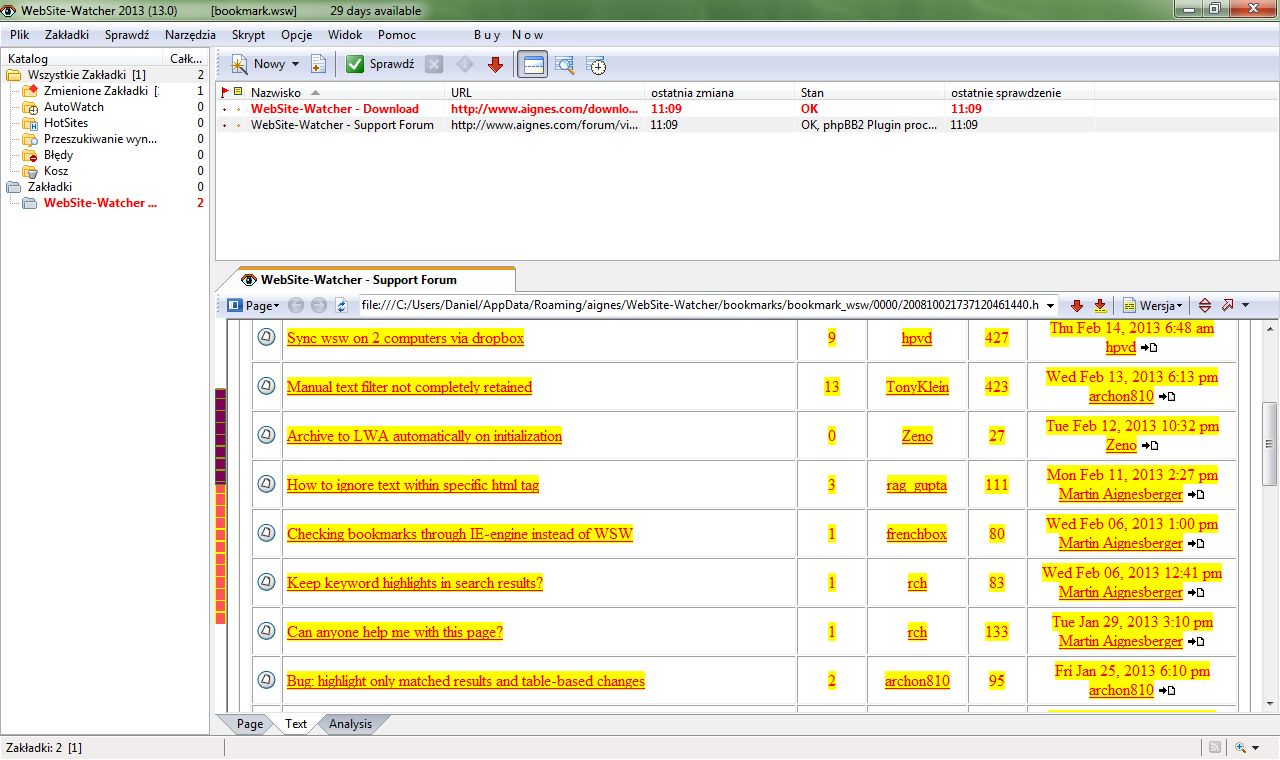
Task: Open 'Archive to LWA automatically on initialization' link
Action: pos(424,436)
